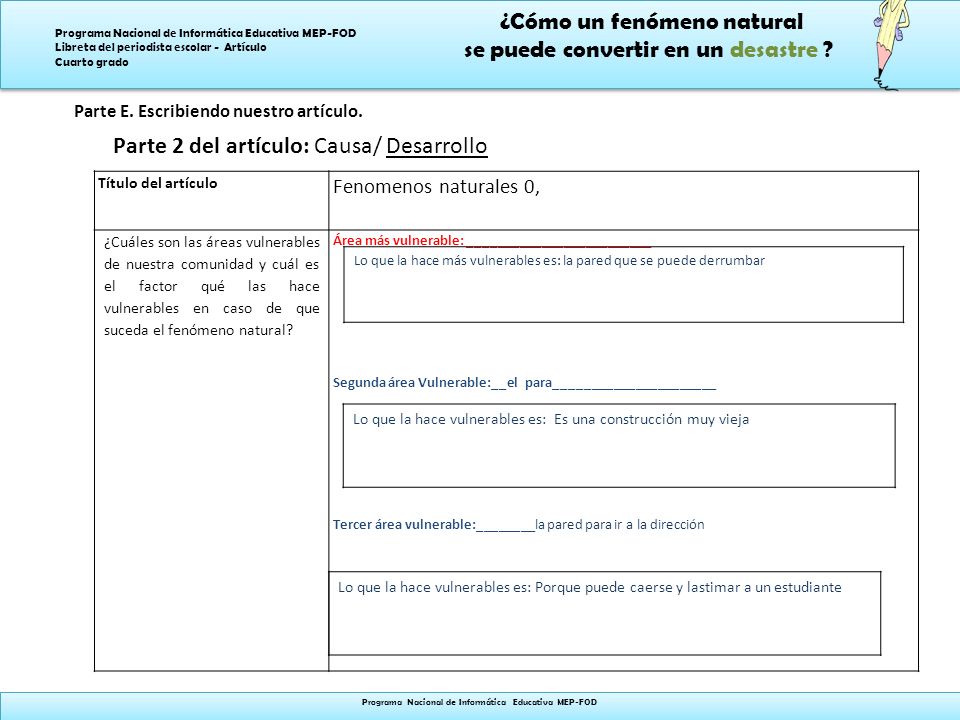Image resolution: width=960 pixels, height=720 pixels.
Task: Click the text box about 'la pared que se puede derrumbar'
Action: pos(623,284)
